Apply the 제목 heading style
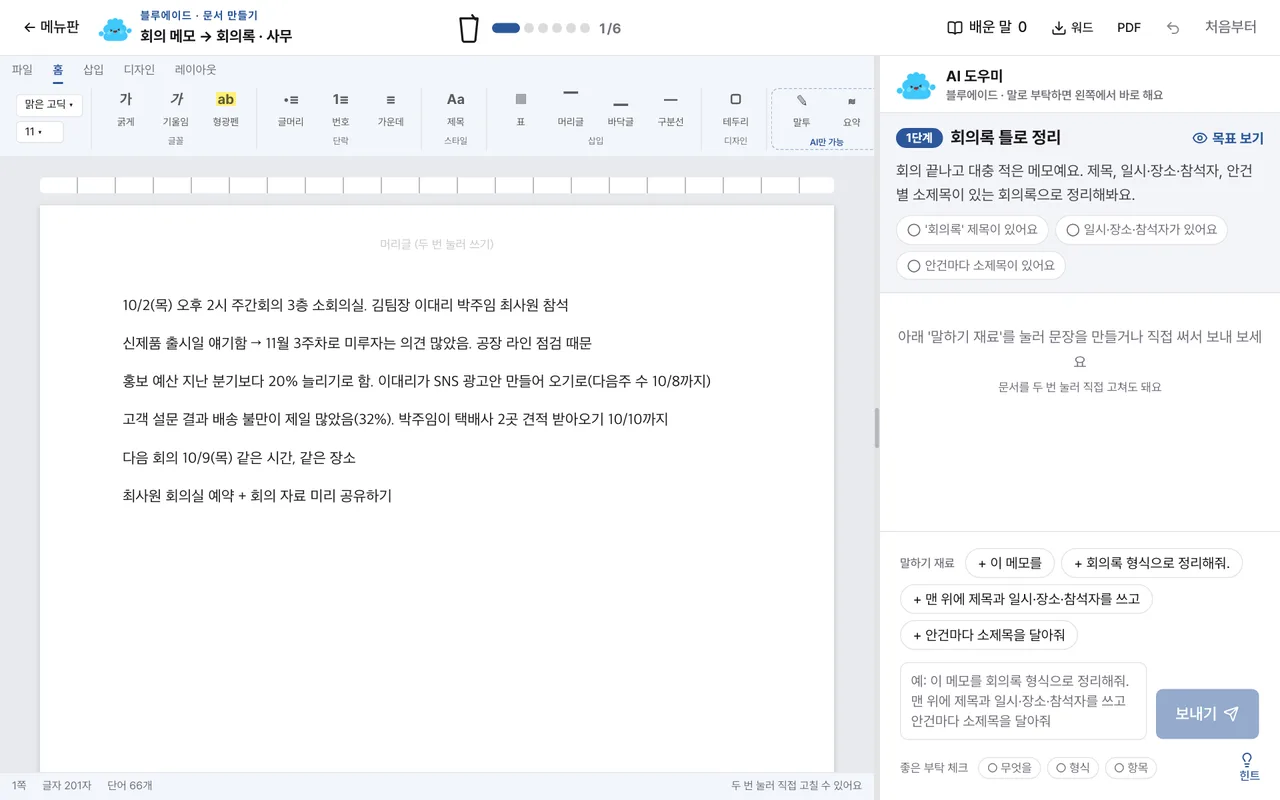The image size is (1280, 800). 456,110
